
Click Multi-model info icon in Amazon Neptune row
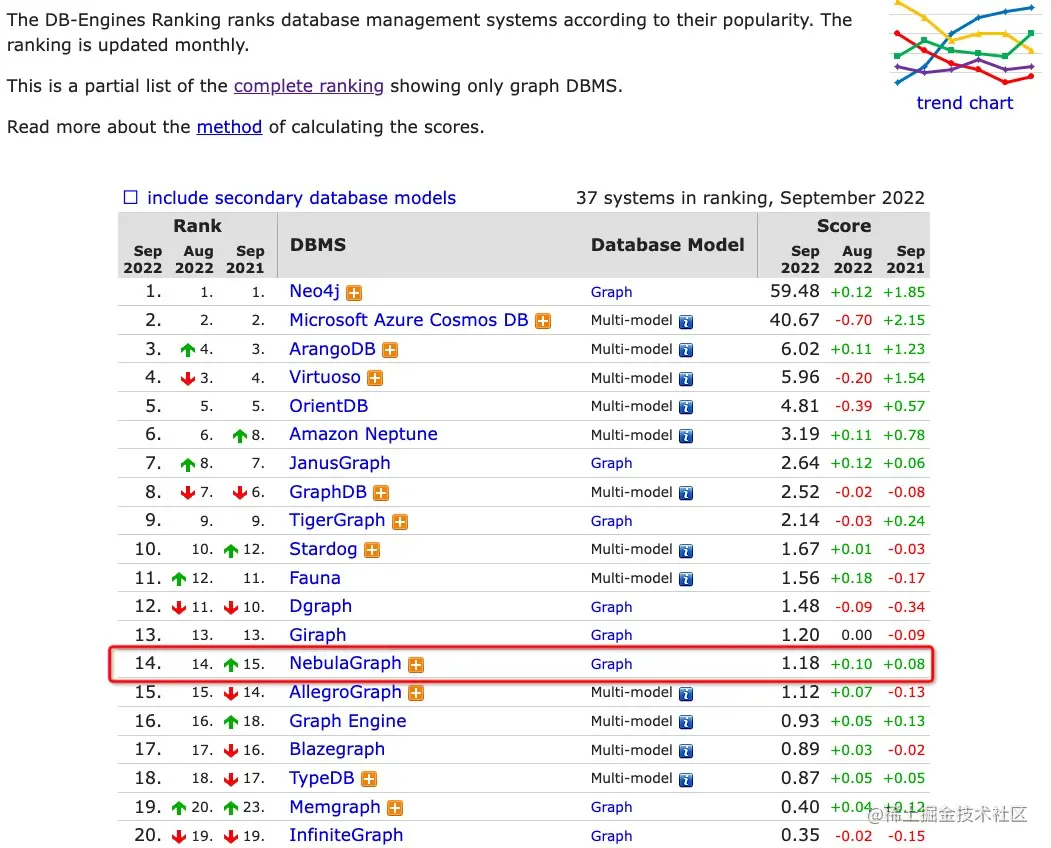point(686,436)
